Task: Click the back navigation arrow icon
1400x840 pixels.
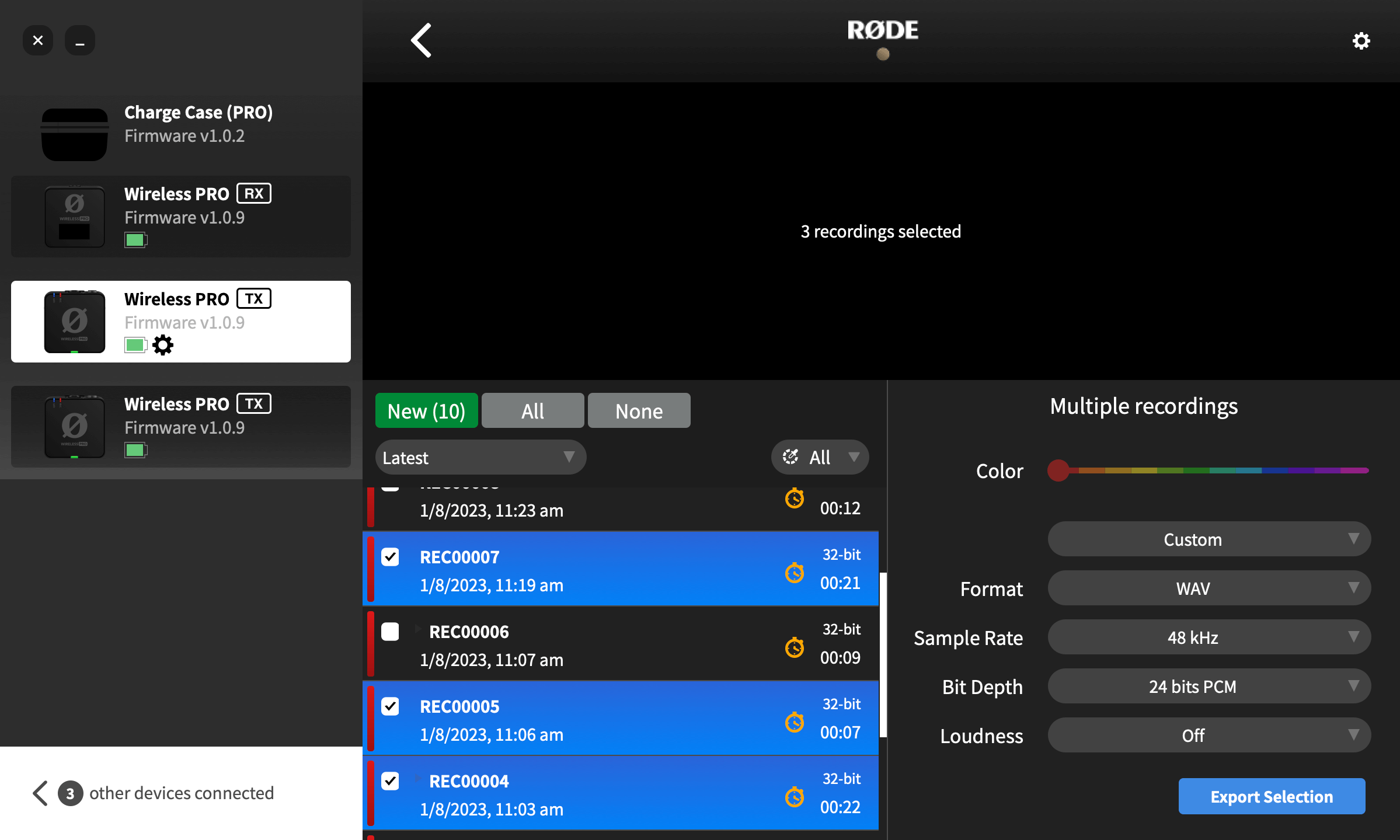Action: click(421, 40)
